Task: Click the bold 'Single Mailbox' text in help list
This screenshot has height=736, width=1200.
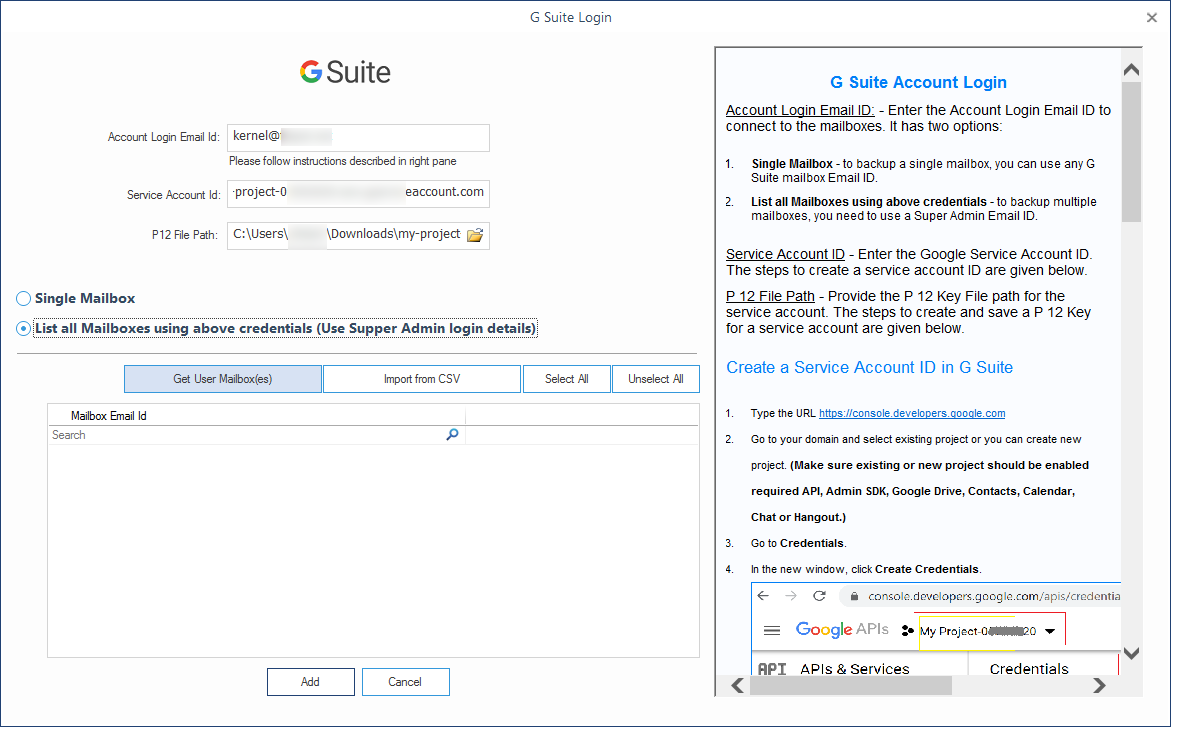Action: tap(792, 163)
